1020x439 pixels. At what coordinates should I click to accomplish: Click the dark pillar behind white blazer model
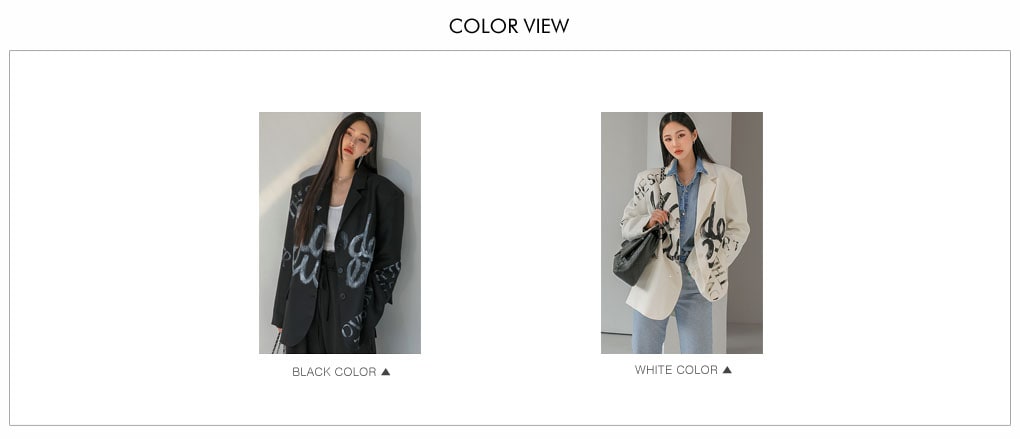pyautogui.click(x=747, y=221)
